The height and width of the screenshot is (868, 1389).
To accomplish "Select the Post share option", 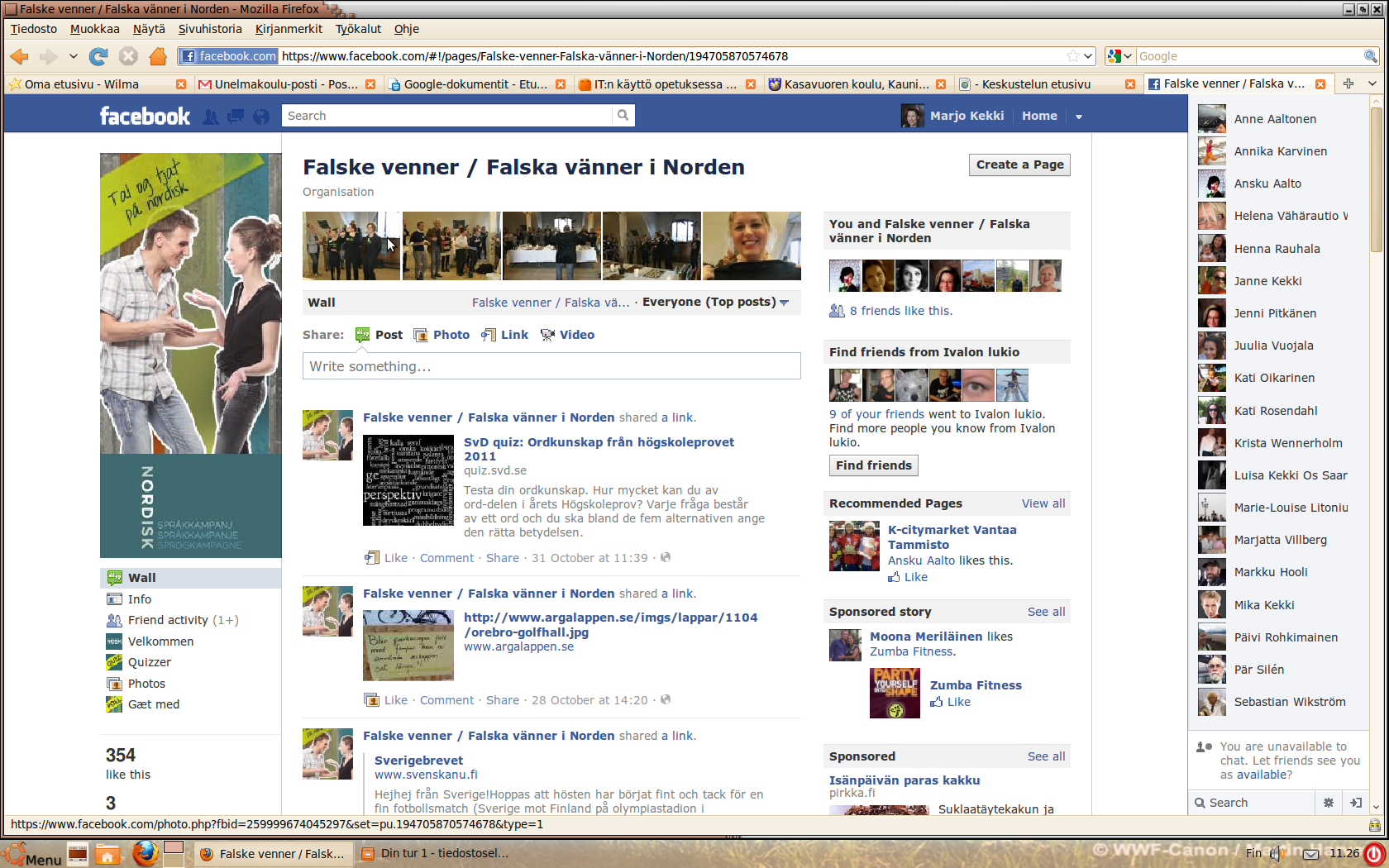I will click(379, 335).
